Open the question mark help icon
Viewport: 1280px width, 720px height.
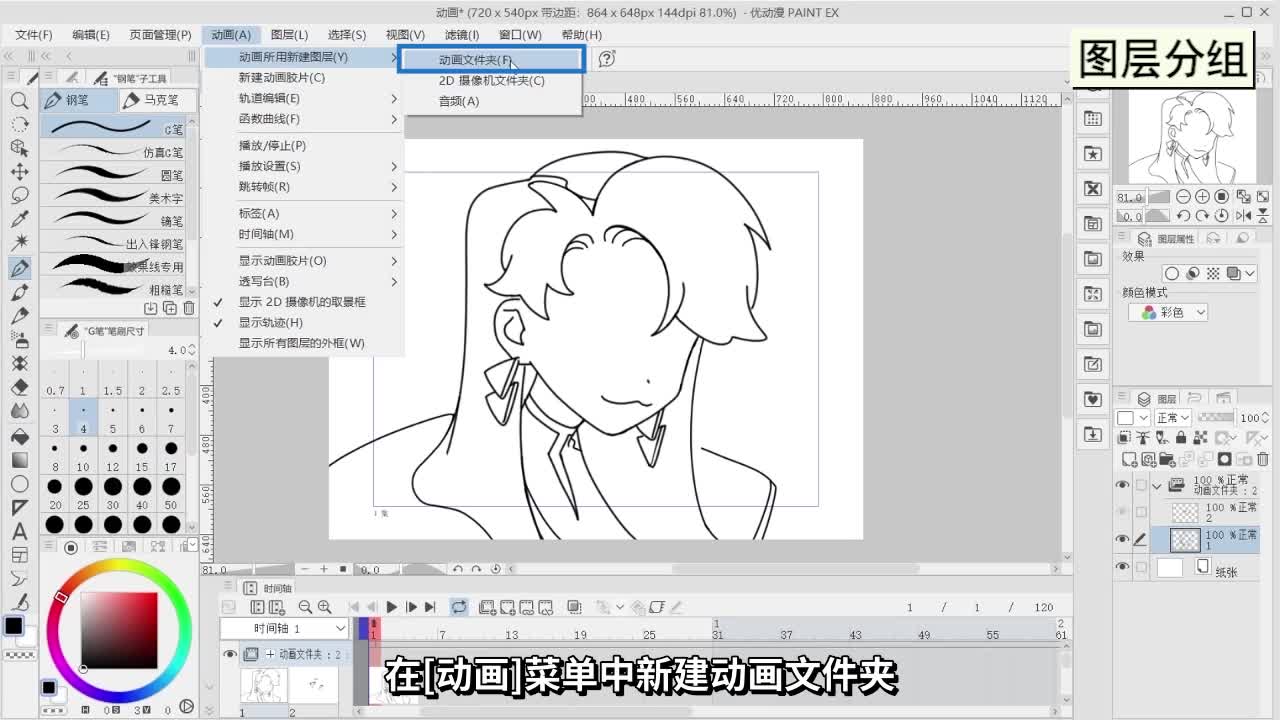[x=607, y=59]
